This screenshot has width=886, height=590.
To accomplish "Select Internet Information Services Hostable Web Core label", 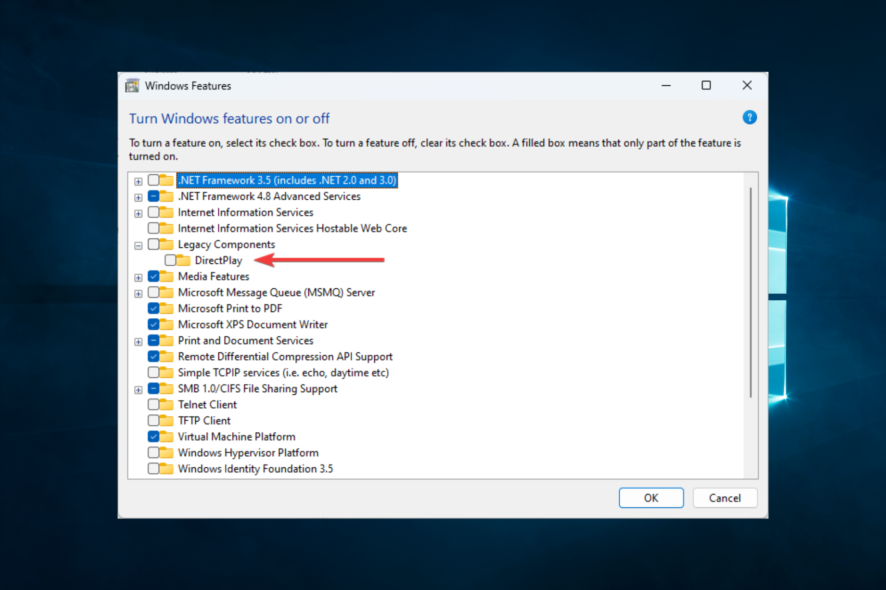I will [x=292, y=228].
